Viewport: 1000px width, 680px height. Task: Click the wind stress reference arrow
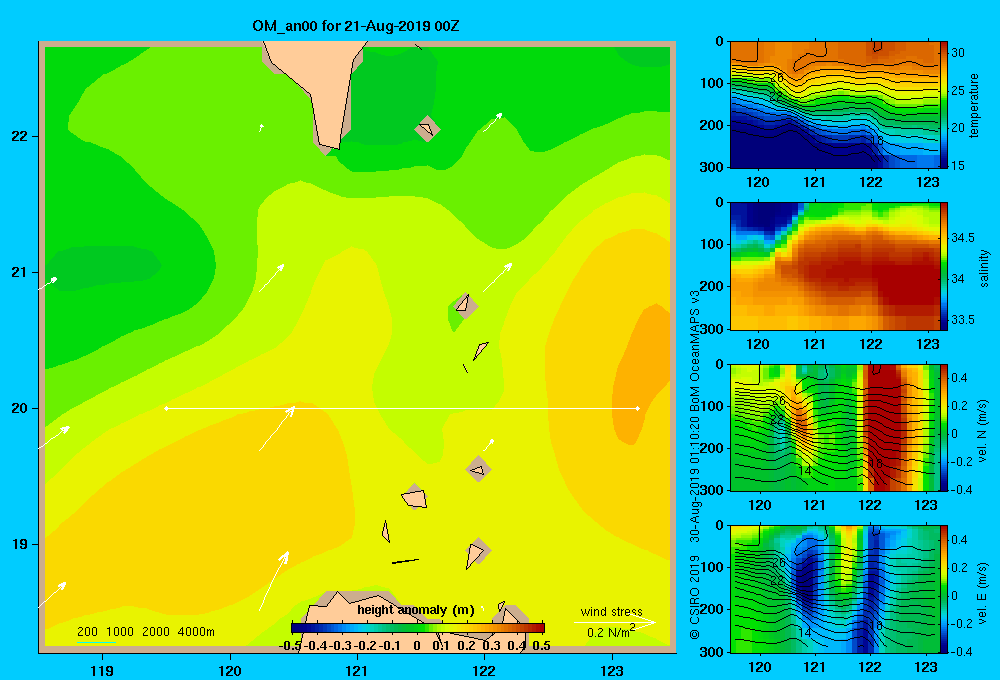615,622
